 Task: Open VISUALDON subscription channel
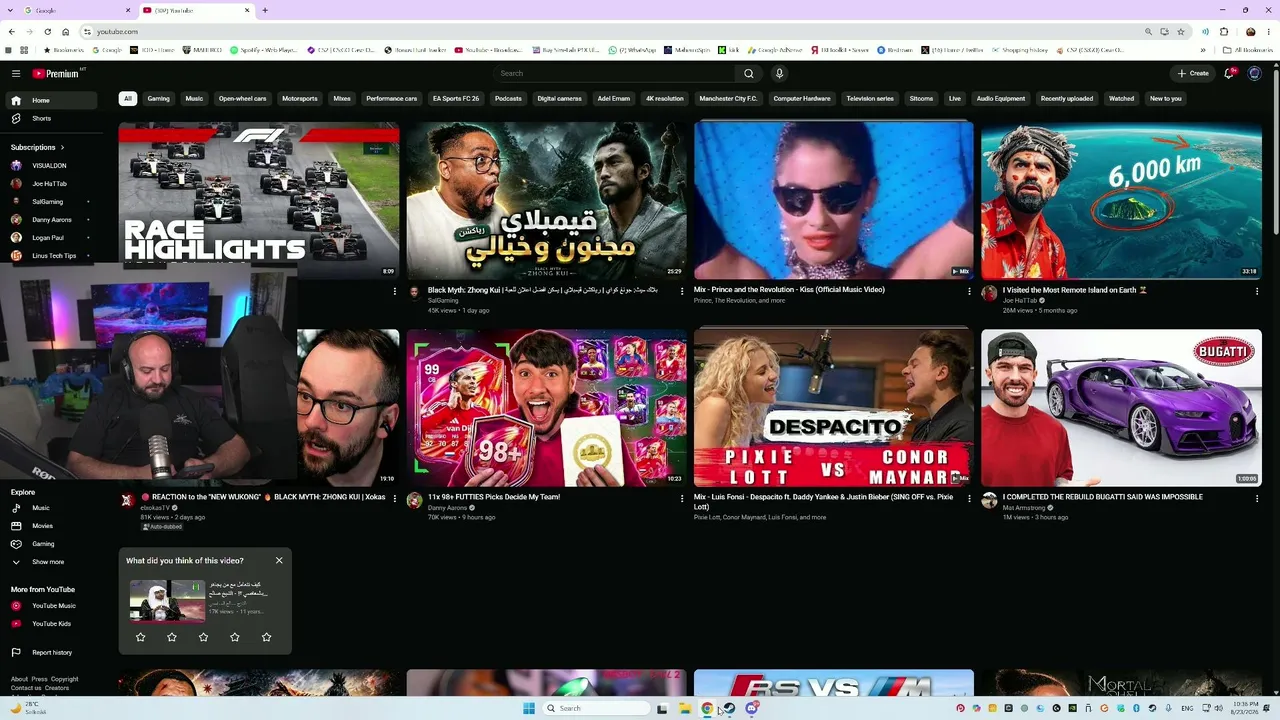coord(50,166)
